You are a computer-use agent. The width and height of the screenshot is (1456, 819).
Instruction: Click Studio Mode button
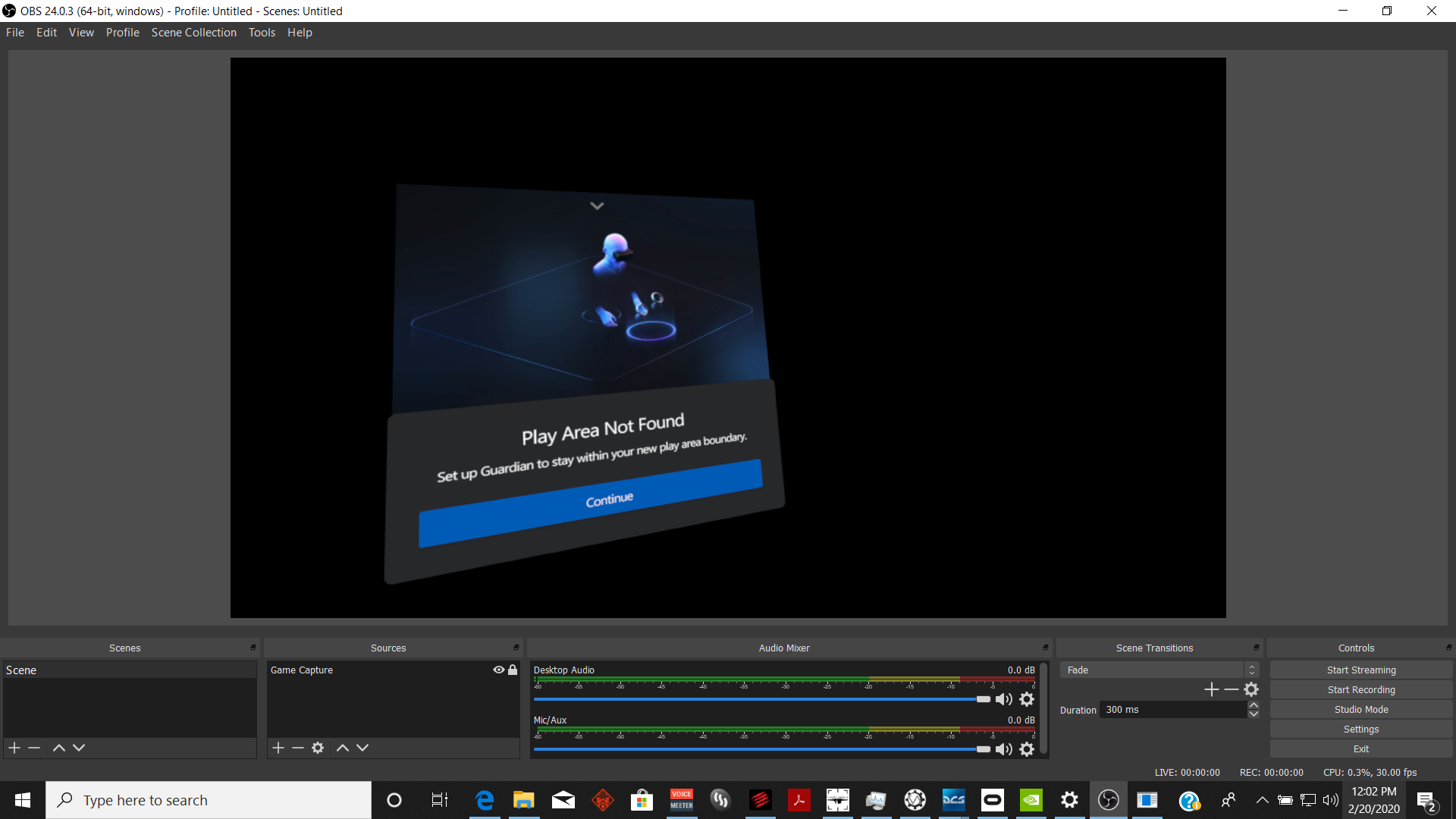[x=1361, y=709]
